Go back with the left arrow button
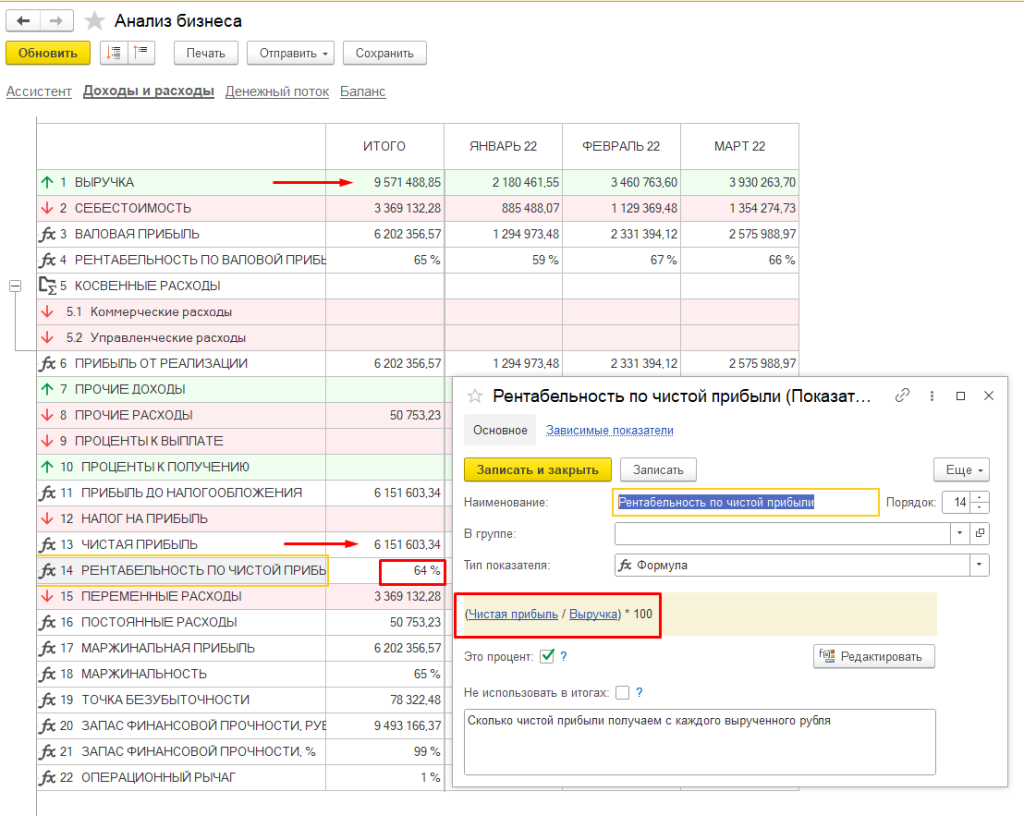Screen dimensions: 1024x816 24,21
